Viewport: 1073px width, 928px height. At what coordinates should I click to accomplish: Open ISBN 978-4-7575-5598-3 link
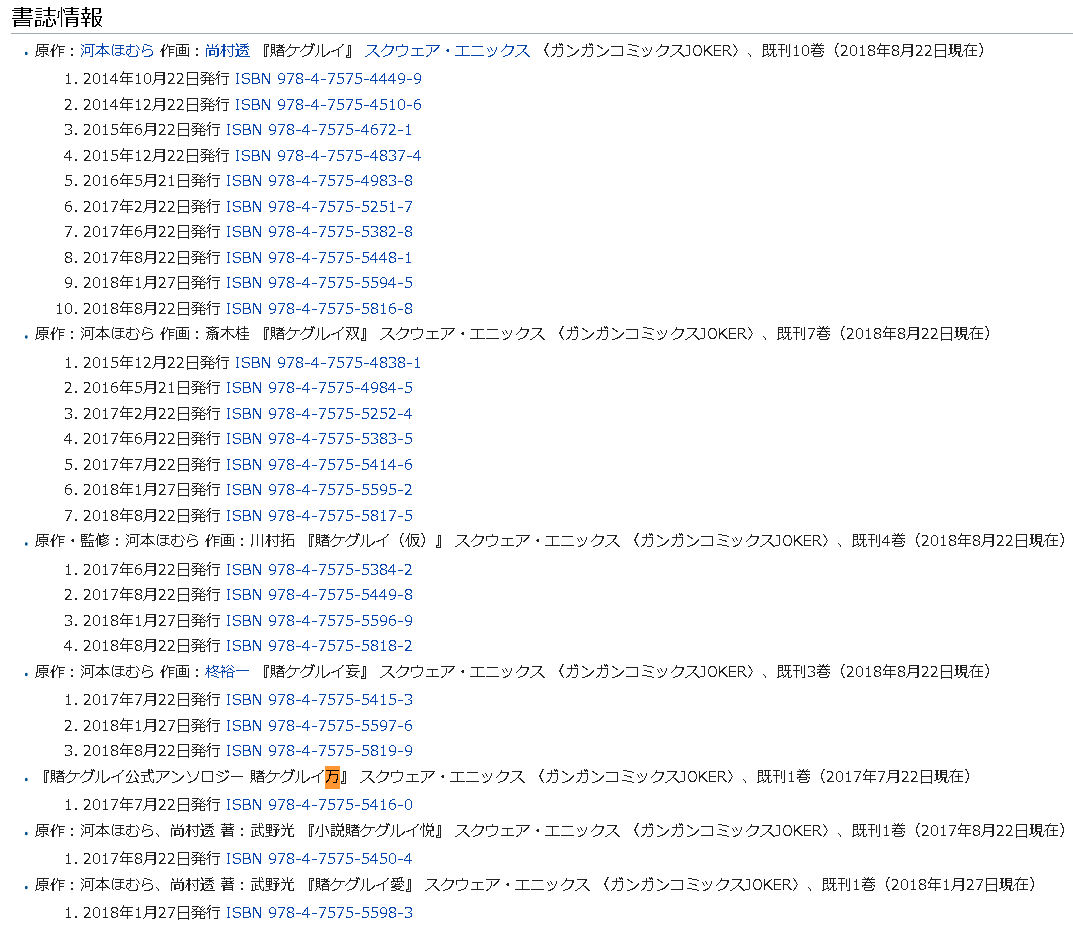point(319,913)
